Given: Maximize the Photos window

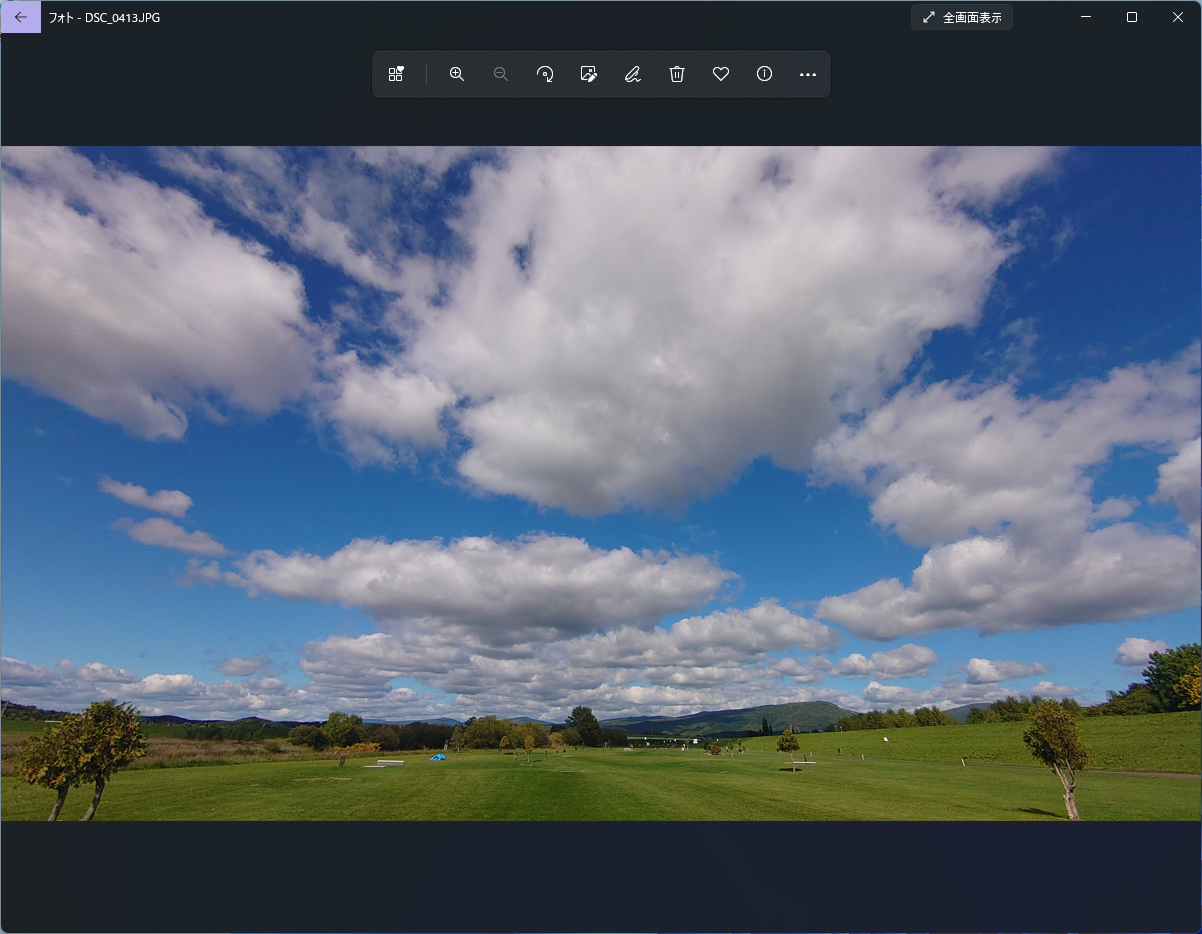Looking at the screenshot, I should point(1132,17).
